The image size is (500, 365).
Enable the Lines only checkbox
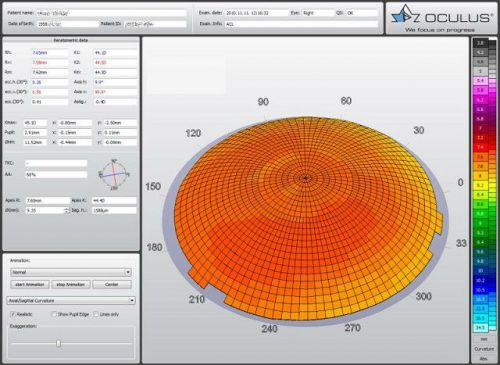point(96,314)
